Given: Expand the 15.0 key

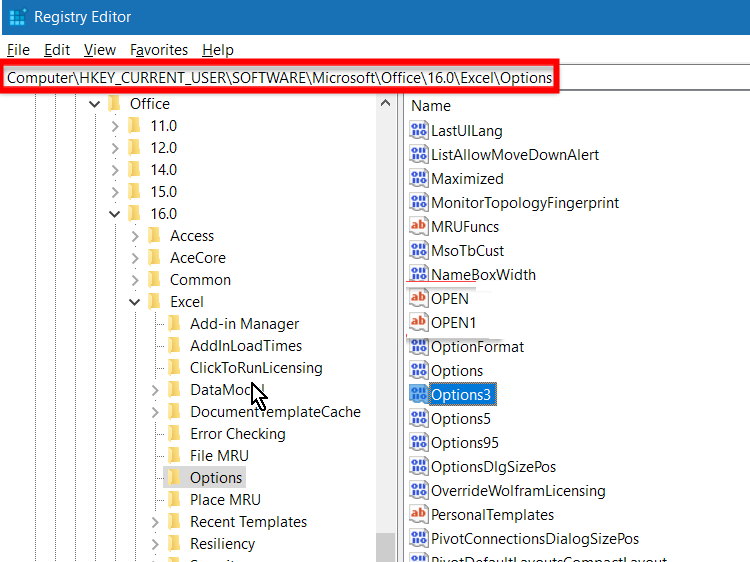Looking at the screenshot, I should click(x=115, y=192).
